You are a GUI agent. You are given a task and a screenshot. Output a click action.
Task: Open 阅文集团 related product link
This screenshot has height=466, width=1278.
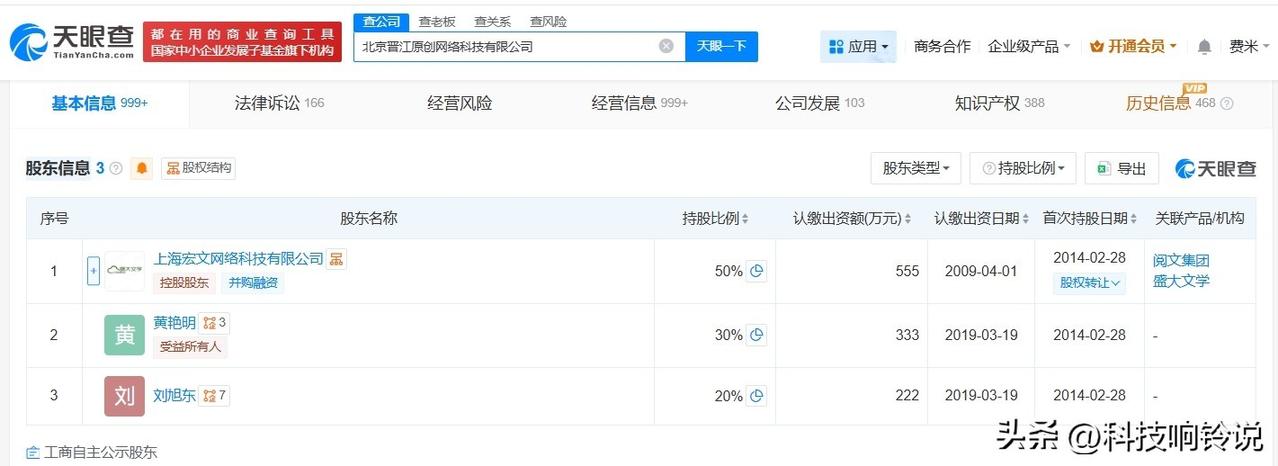point(1181,261)
